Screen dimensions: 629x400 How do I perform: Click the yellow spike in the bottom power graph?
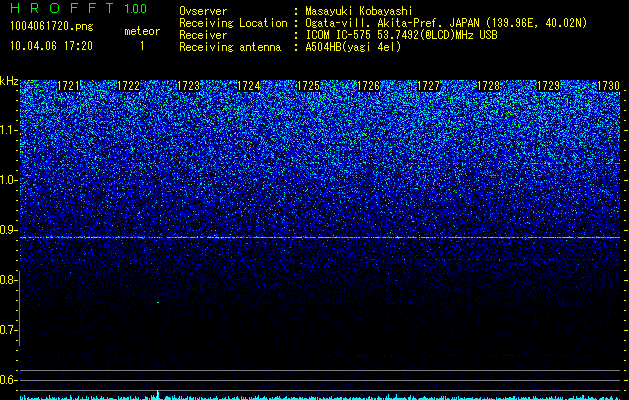point(158,394)
